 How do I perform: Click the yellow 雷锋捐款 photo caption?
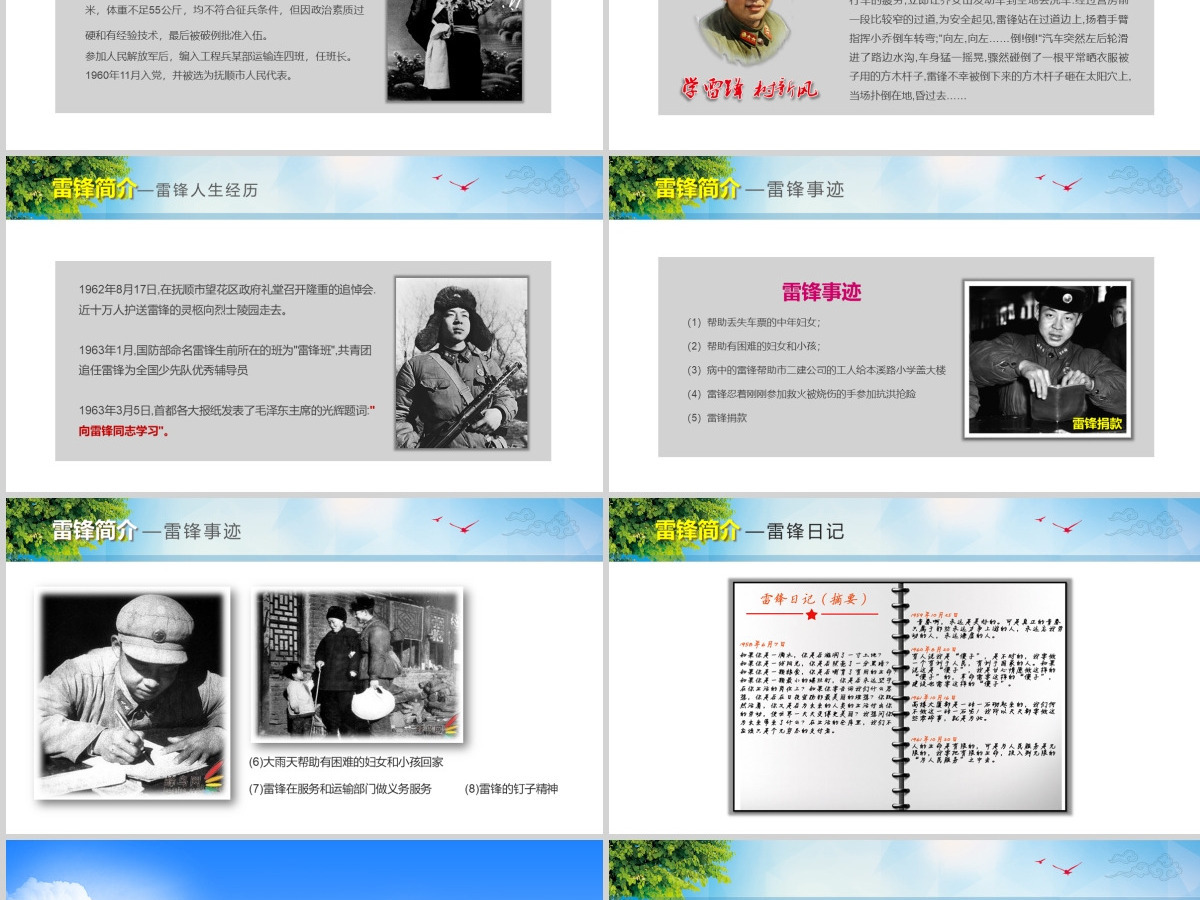pyautogui.click(x=1097, y=423)
